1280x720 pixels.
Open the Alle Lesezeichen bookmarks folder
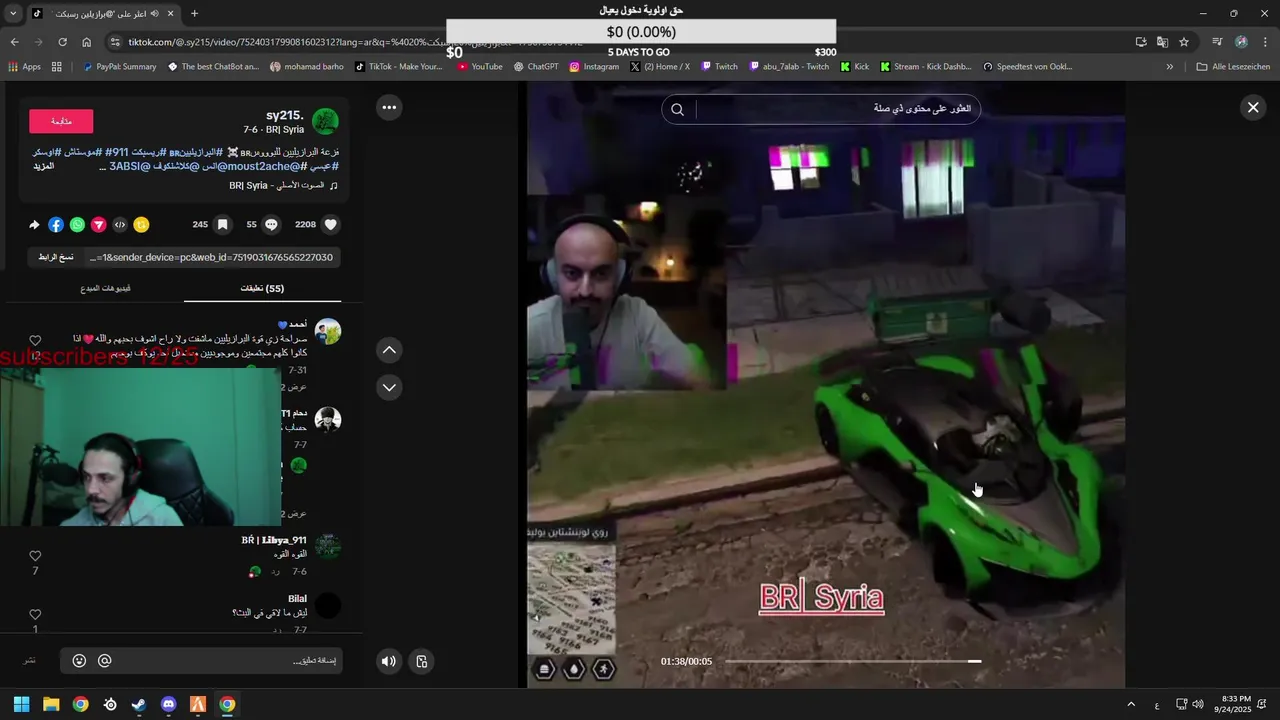[x=1233, y=67]
